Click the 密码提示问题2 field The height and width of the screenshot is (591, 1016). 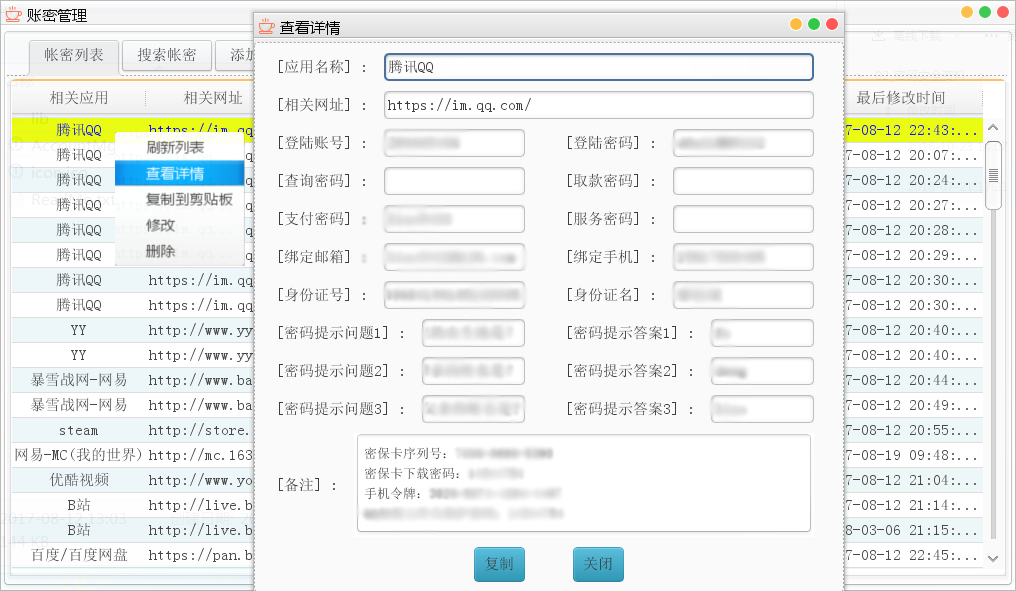click(474, 371)
